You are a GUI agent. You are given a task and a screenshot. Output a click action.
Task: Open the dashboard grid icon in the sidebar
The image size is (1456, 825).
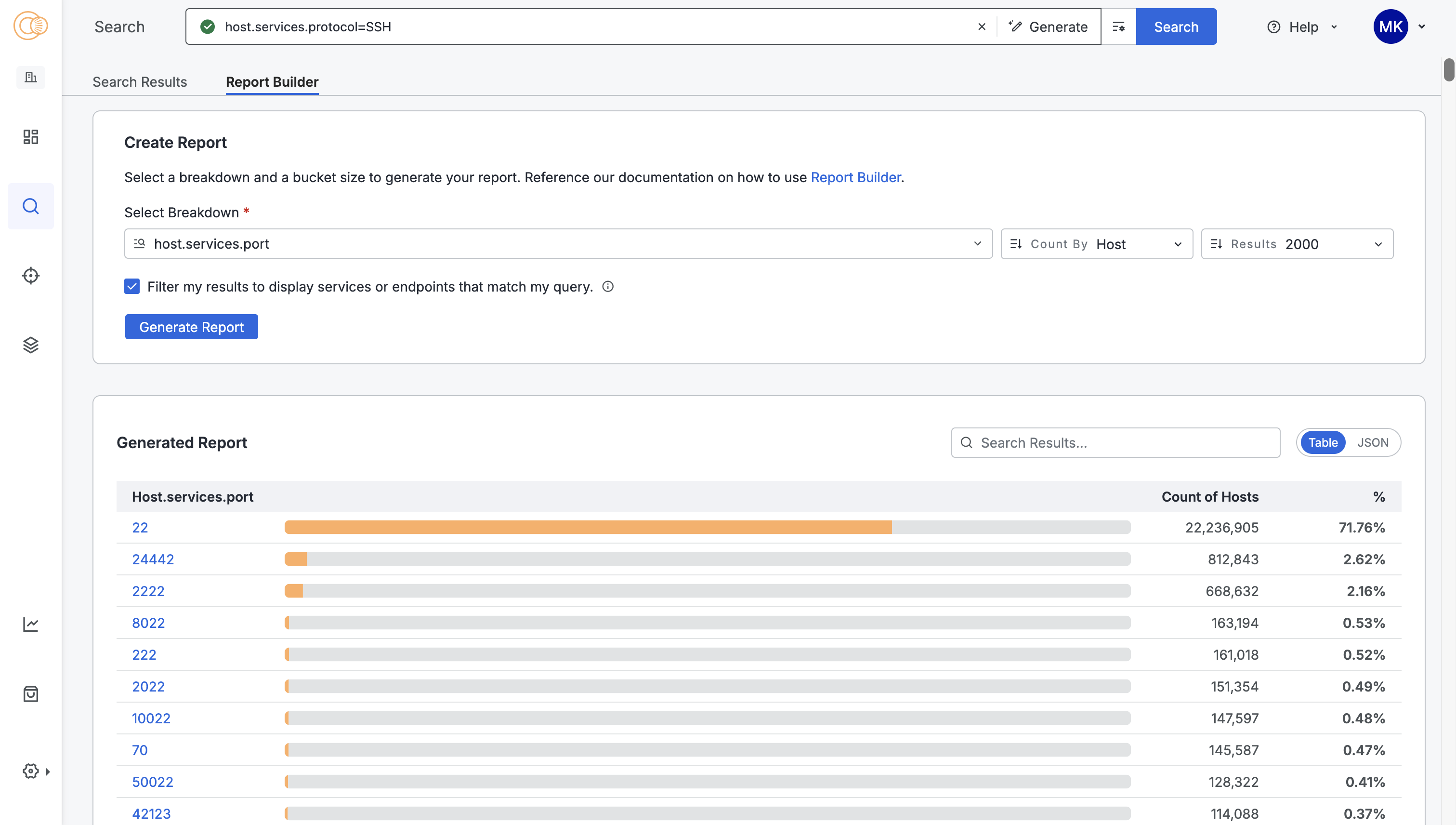(30, 136)
